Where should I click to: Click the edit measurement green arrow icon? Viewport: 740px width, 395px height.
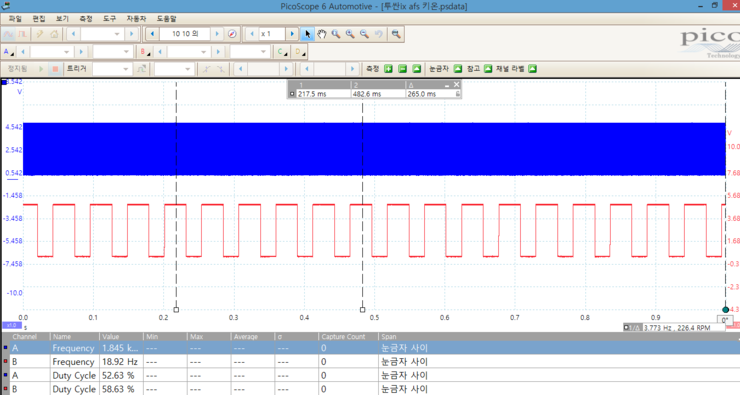point(417,69)
